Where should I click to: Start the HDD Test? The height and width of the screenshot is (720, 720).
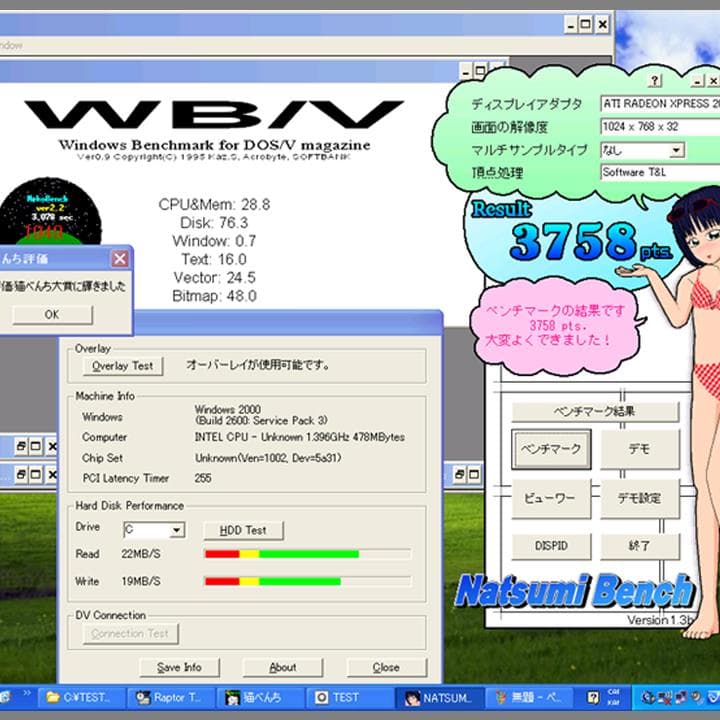click(243, 530)
